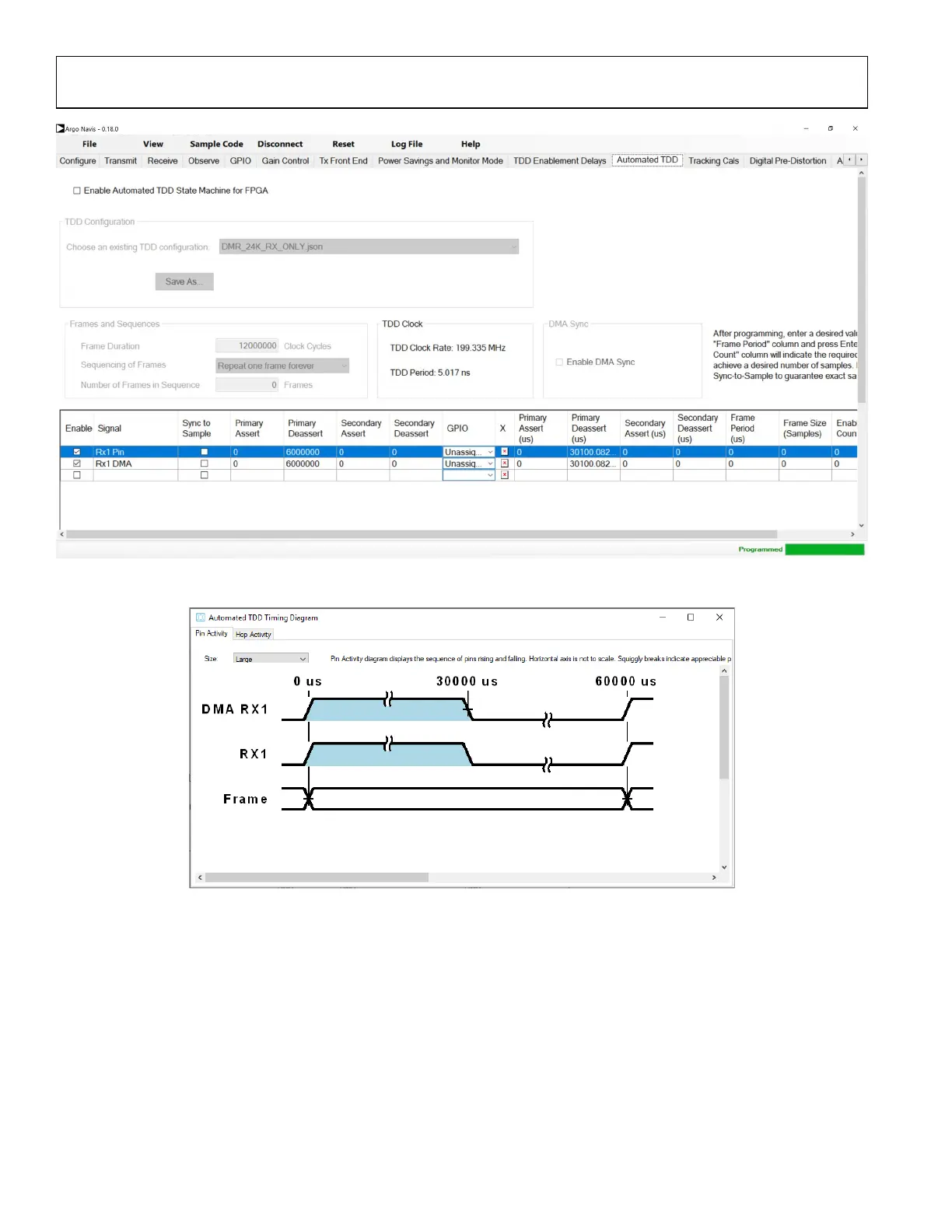Switch to the GPIO tab
This screenshot has height=1232, width=952.
point(240,161)
